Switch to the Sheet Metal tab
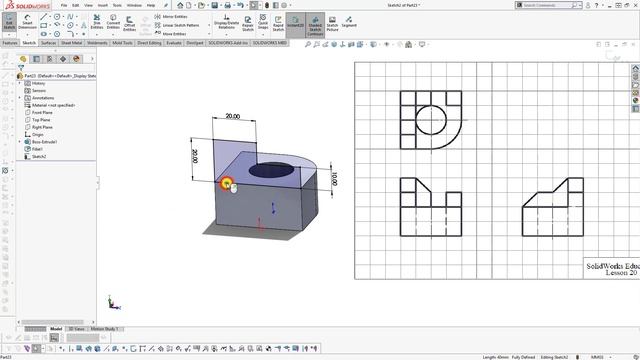The image size is (640, 360). pyautogui.click(x=71, y=43)
